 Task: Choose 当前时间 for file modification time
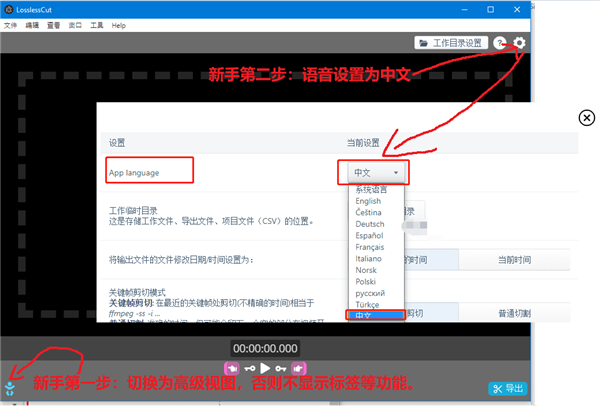point(514,260)
